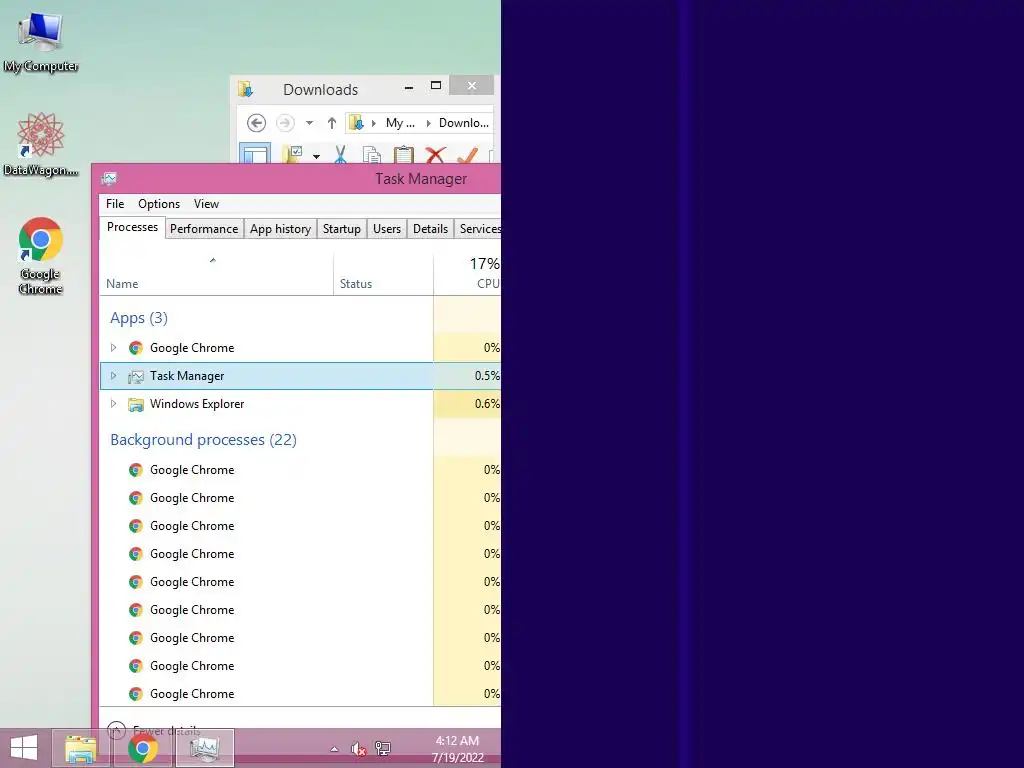Open dropdown arrow beside folder options icon
The image size is (1024, 768).
pos(316,156)
